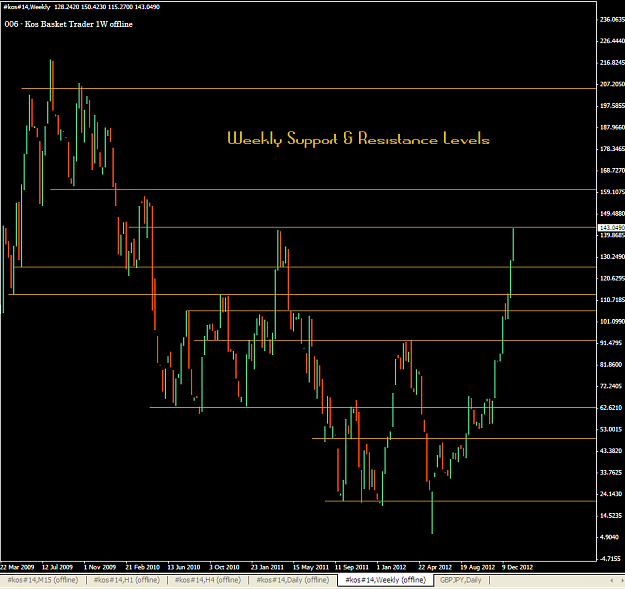Click the 130.2490 price scale label
This screenshot has width=625, height=589.
(x=612, y=257)
